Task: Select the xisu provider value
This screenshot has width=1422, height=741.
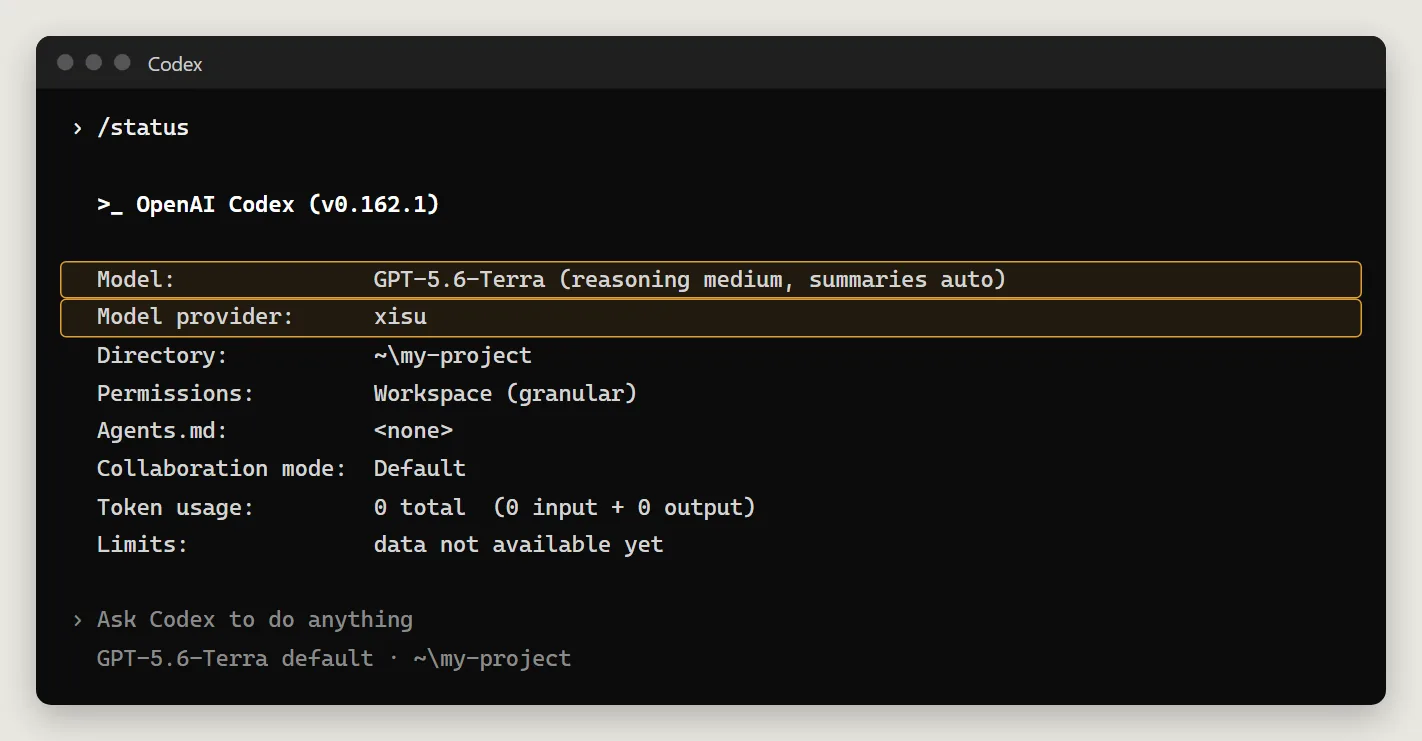Action: (x=400, y=317)
